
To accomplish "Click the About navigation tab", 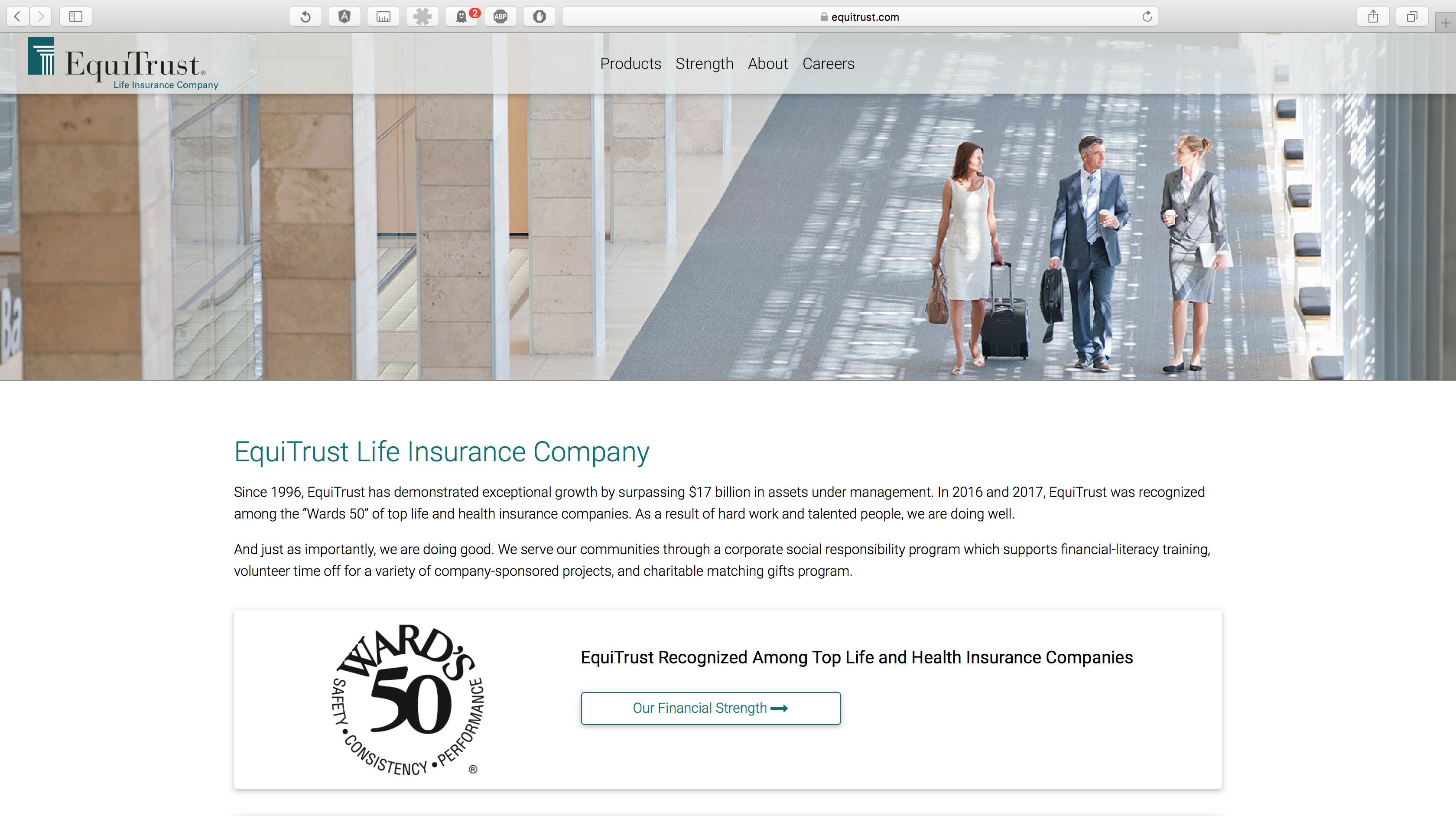I will (768, 63).
